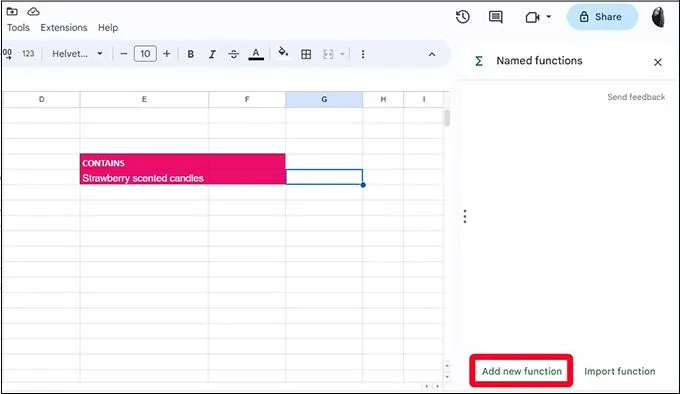
Task: Close the Named functions panel
Action: 658,62
